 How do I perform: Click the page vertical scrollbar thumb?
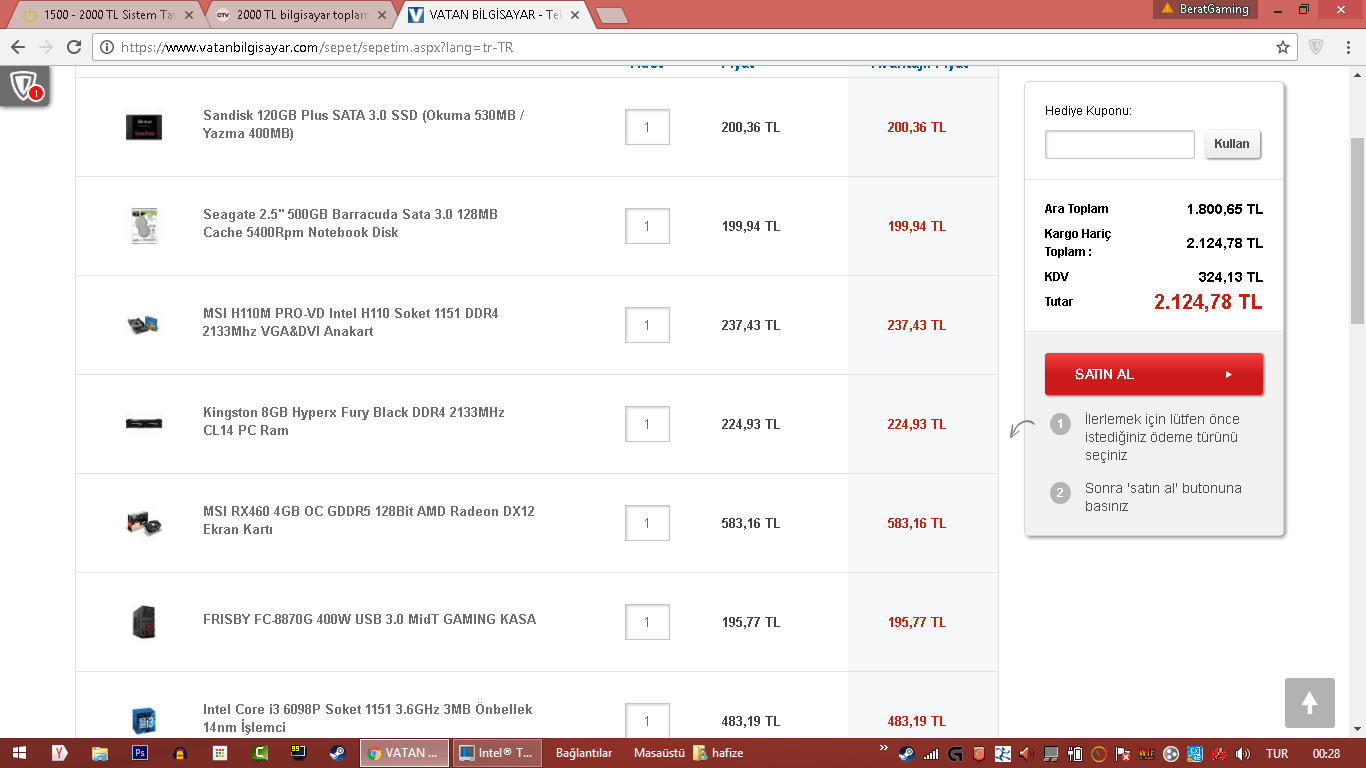[1357, 230]
